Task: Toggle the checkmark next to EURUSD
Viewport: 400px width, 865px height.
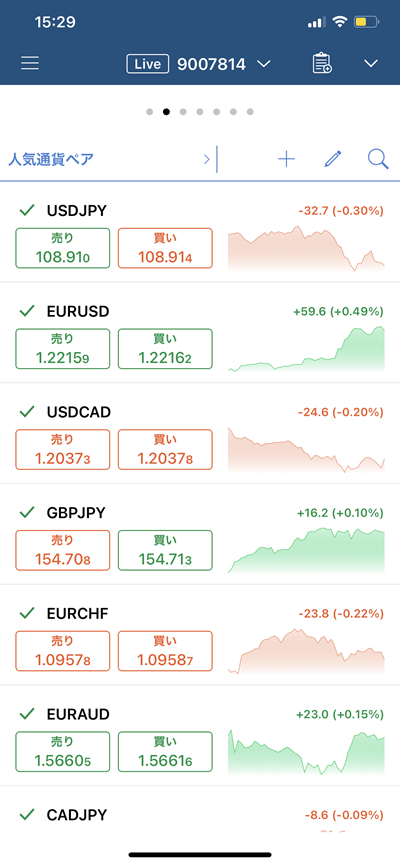Action: click(27, 311)
